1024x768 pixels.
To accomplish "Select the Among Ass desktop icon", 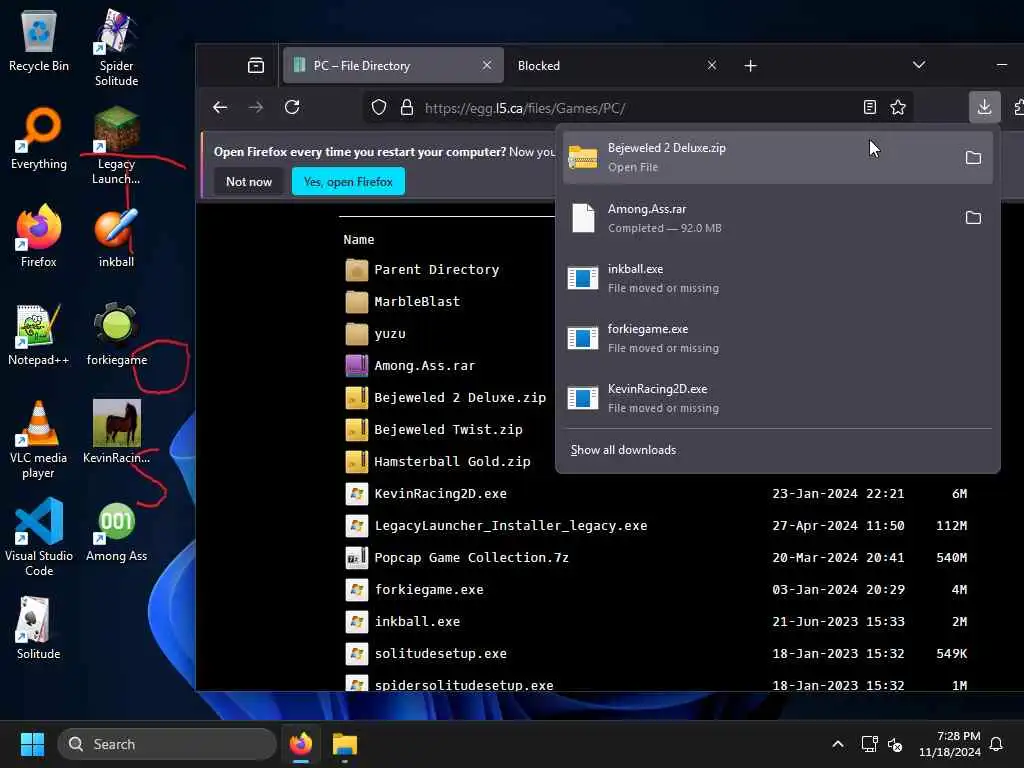I will pyautogui.click(x=116, y=530).
